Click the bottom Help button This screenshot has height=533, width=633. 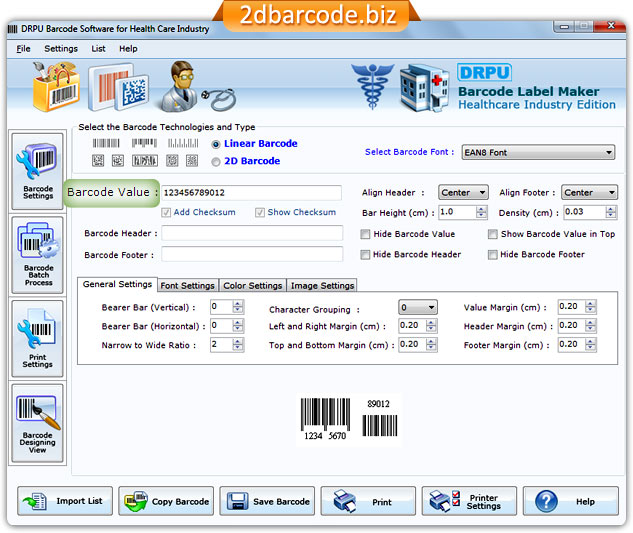571,501
